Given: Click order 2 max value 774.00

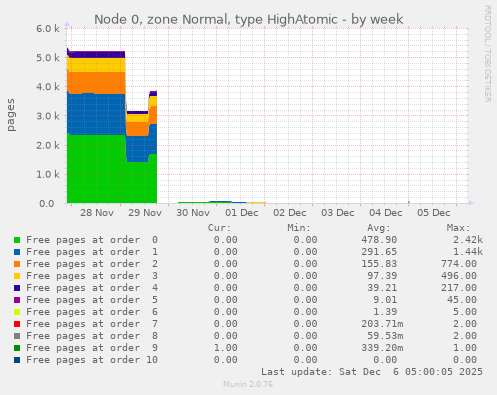Looking at the screenshot, I should click(459, 264).
